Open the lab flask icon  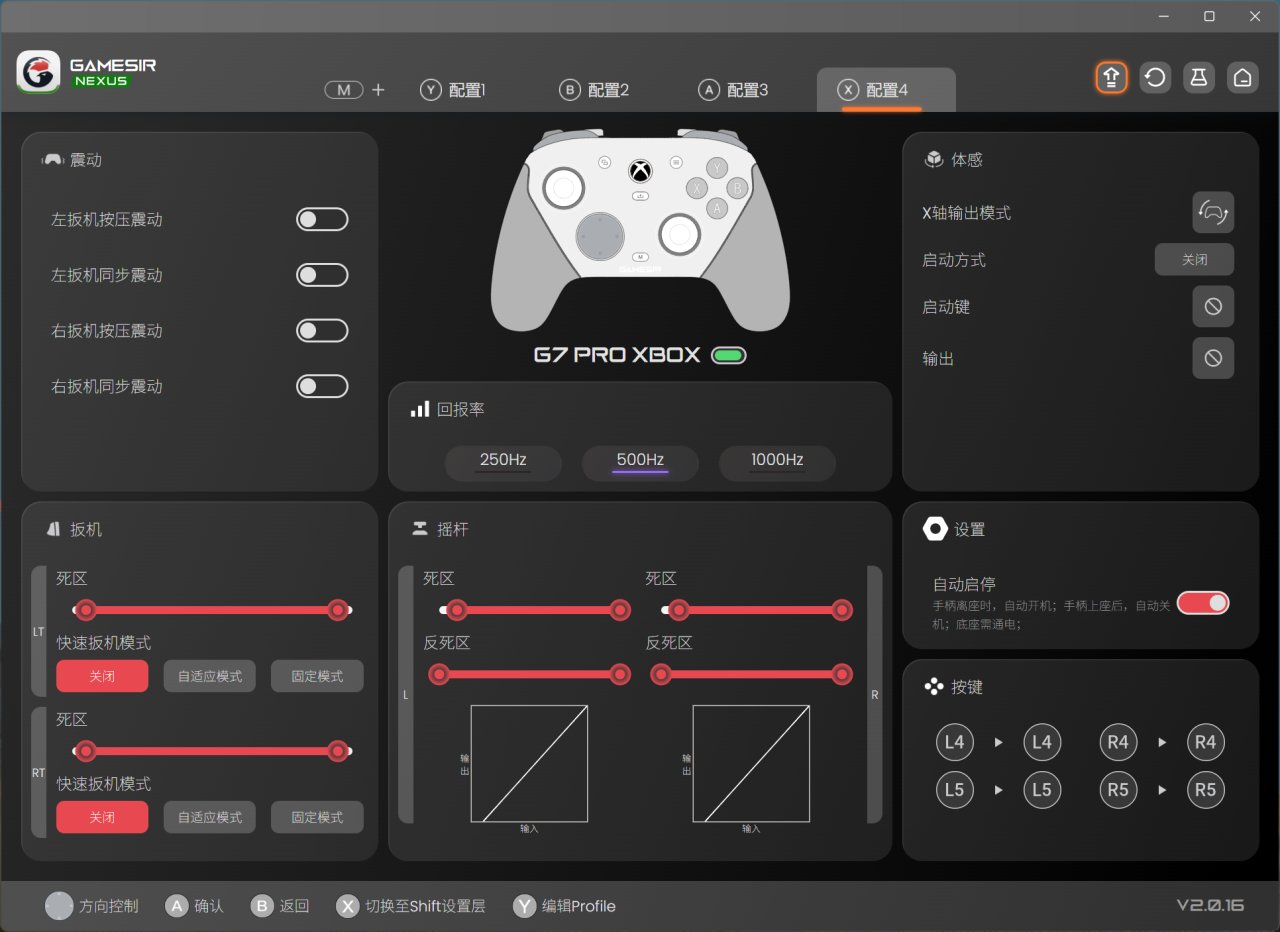[x=1199, y=77]
